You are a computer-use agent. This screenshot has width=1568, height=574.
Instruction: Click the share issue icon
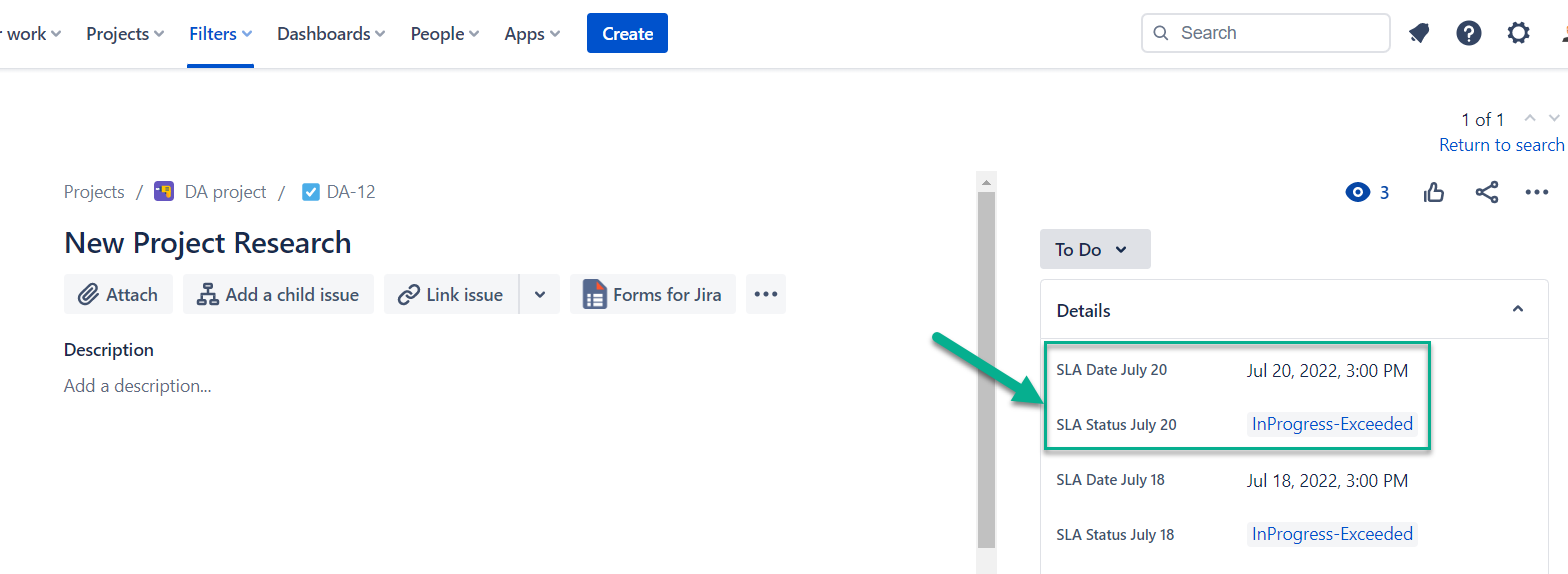(x=1487, y=193)
